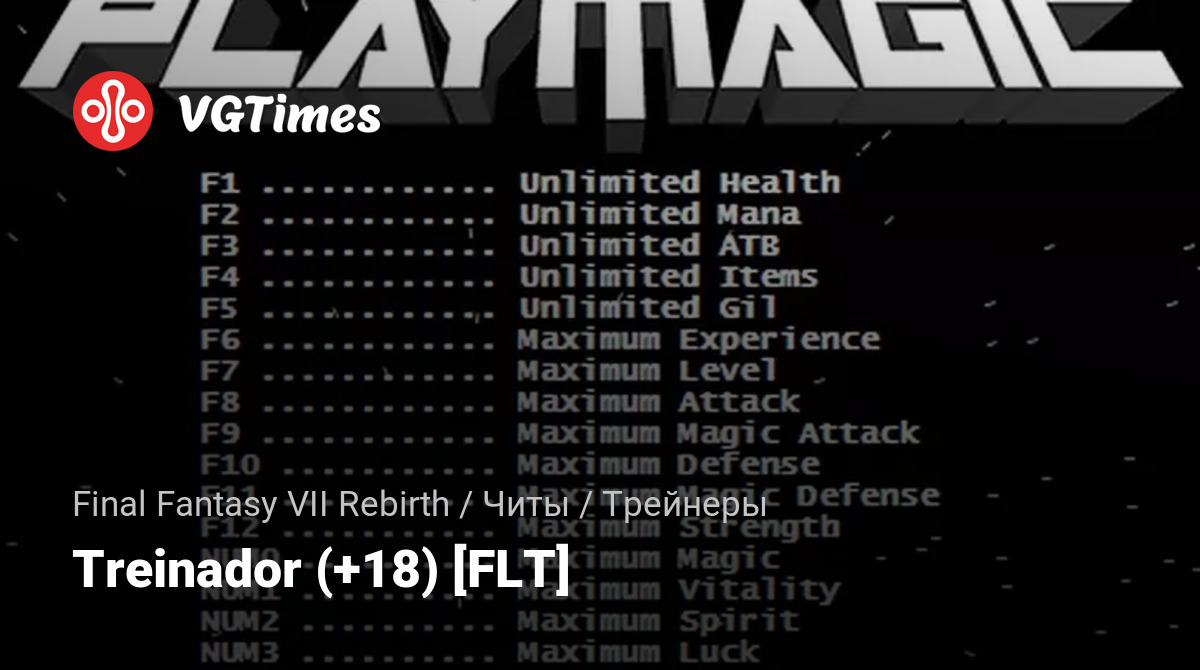Open the Final Fantasy VII Rebirth breadcrumb
Image resolution: width=1200 pixels, height=670 pixels.
261,504
